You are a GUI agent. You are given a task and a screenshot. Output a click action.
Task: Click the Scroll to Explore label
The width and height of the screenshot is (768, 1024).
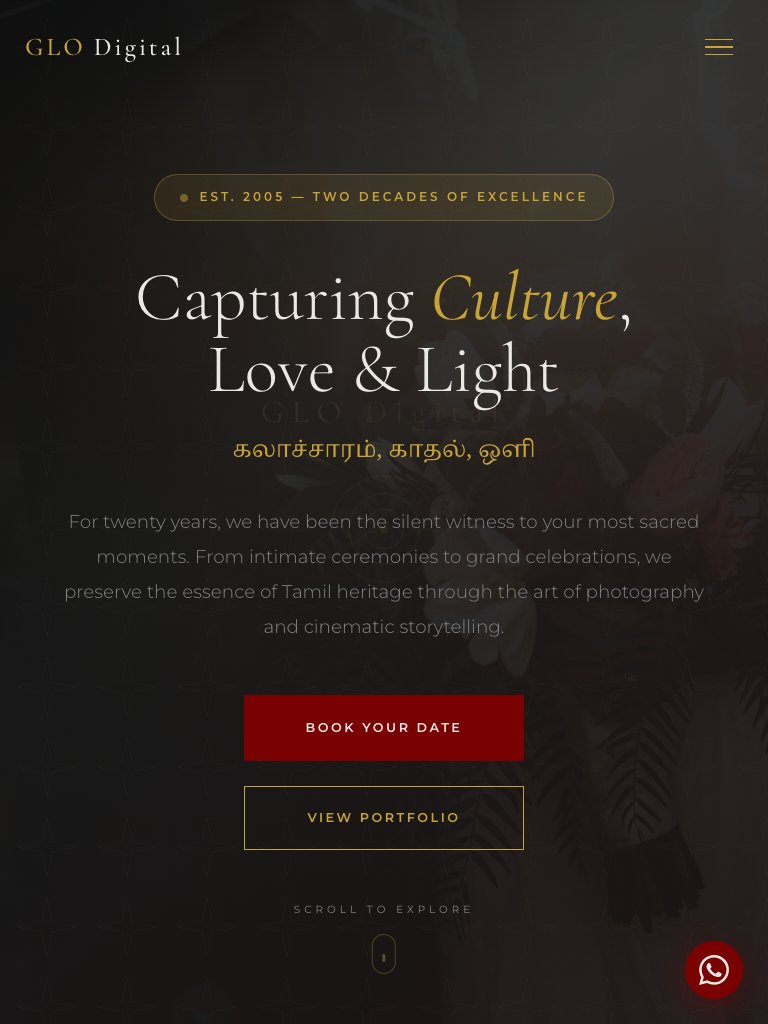point(383,909)
